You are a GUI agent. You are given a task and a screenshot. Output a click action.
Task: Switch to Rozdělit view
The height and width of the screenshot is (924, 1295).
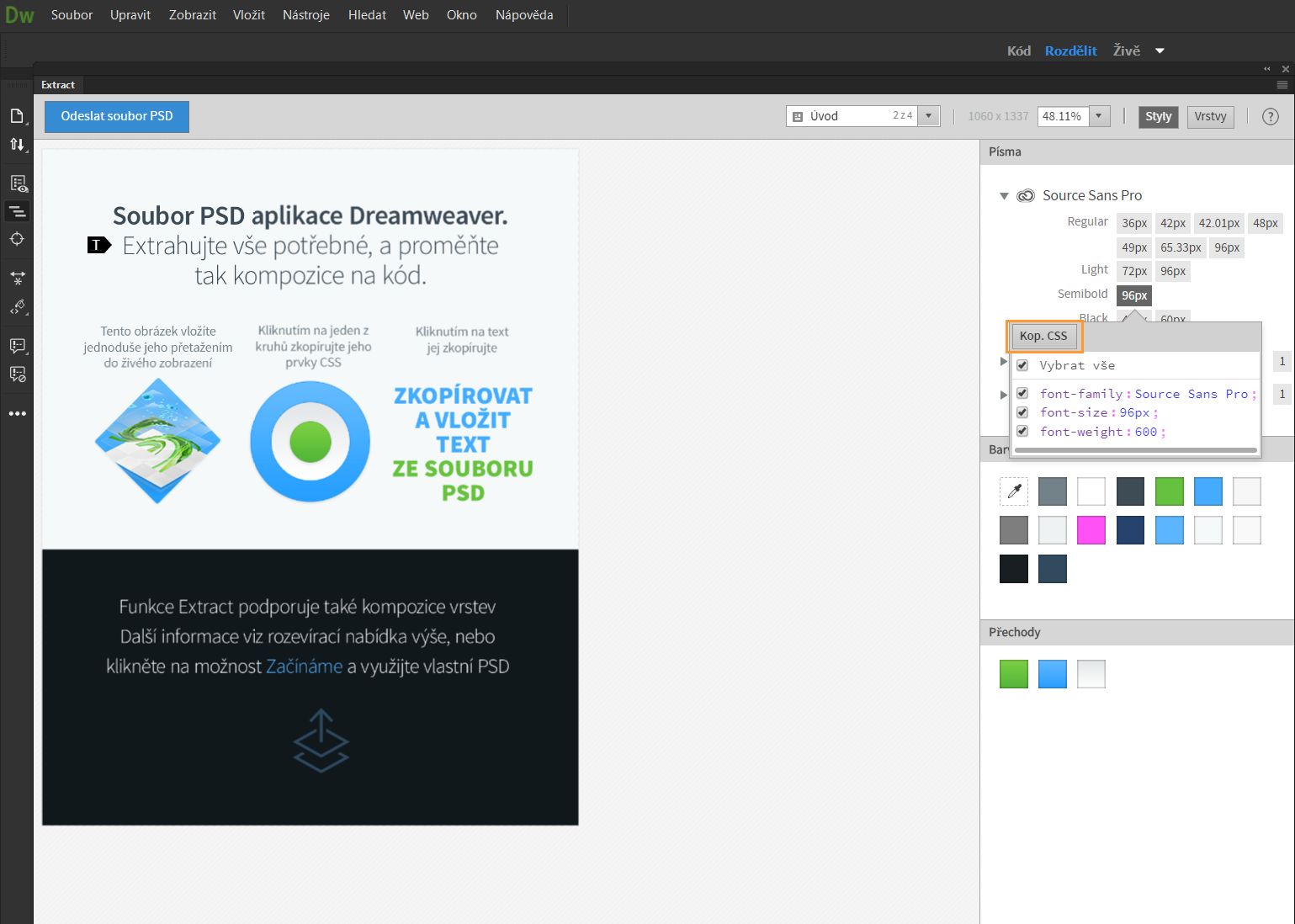[x=1071, y=50]
